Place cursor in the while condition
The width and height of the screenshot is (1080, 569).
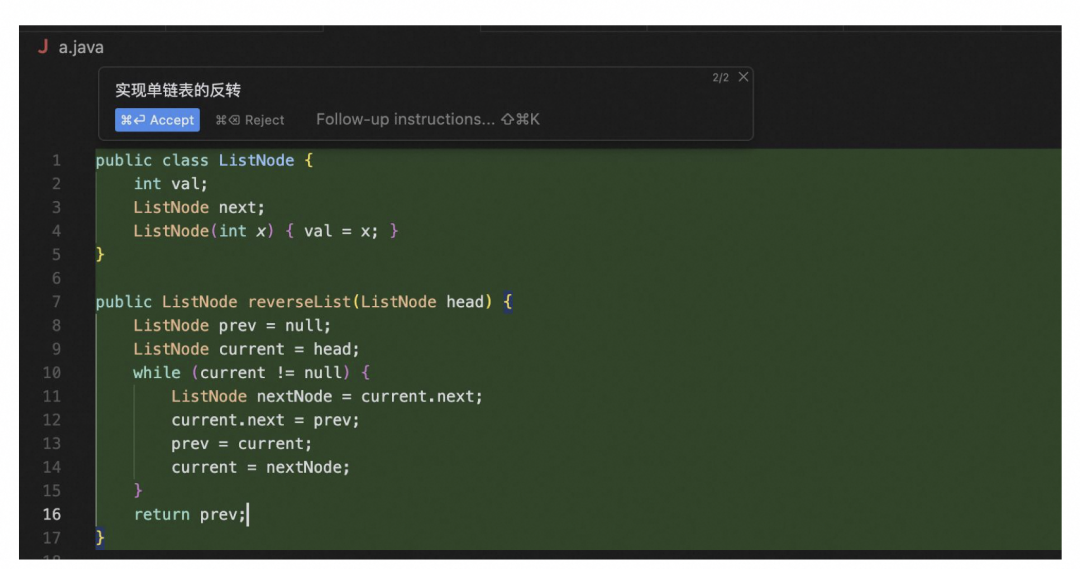(x=273, y=373)
